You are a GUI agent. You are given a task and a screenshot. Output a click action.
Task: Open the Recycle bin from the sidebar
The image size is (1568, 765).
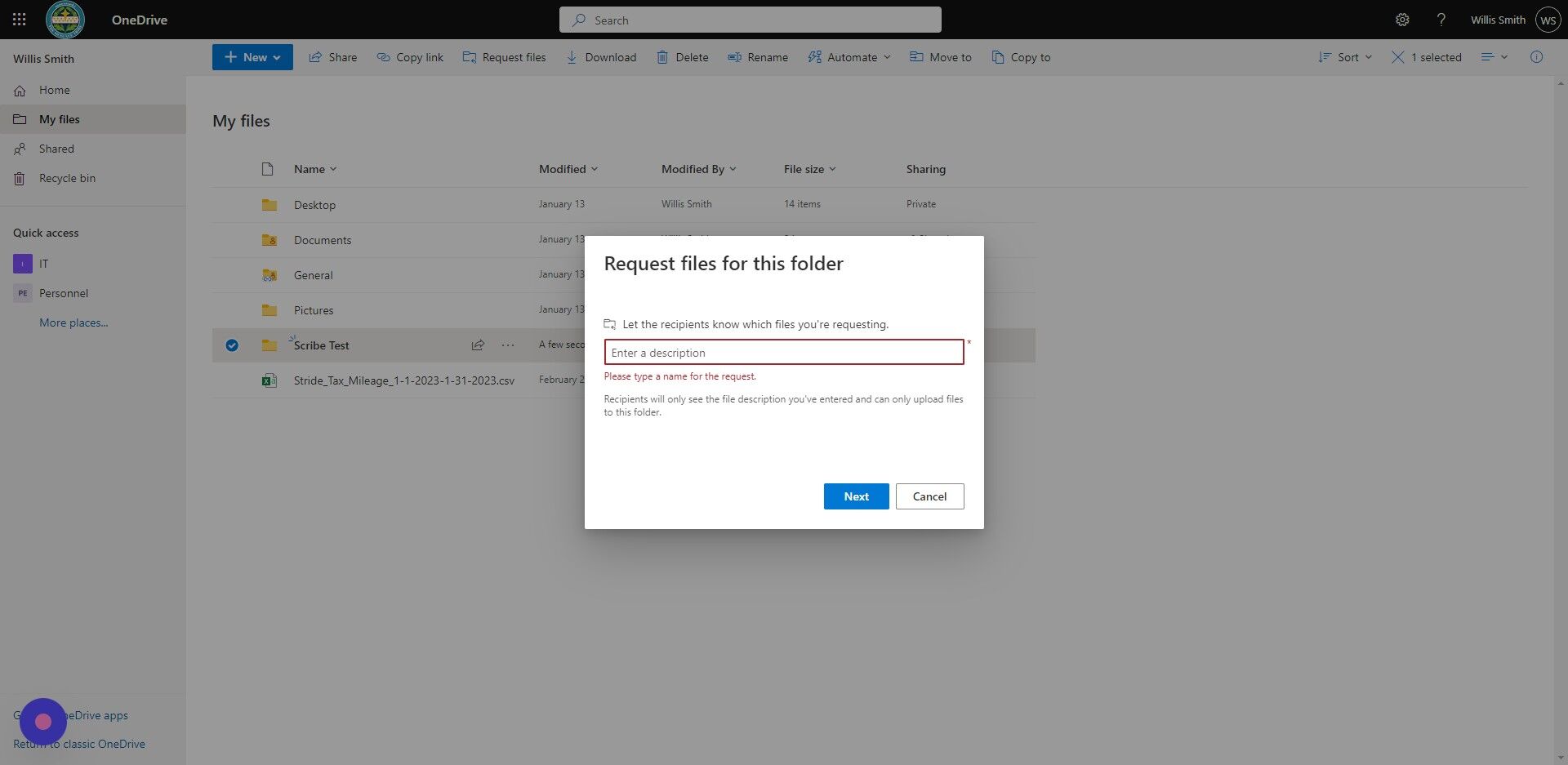[67, 178]
